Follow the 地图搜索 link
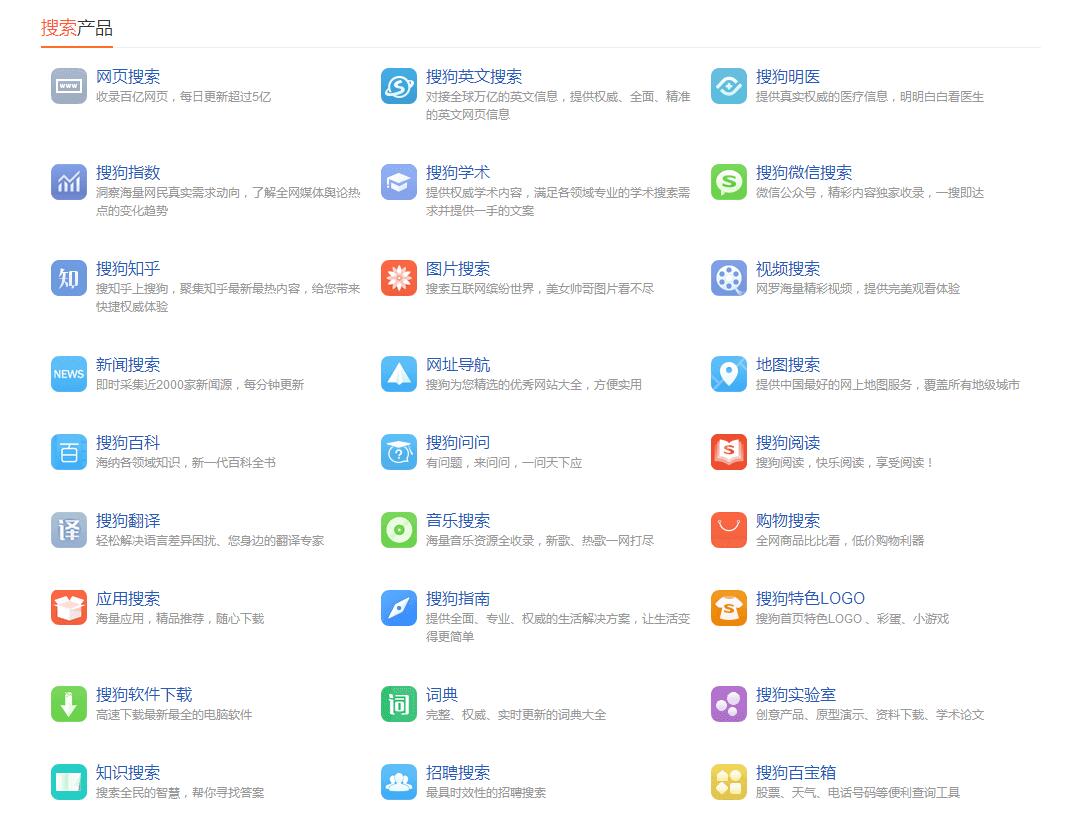This screenshot has width=1065, height=817. [788, 365]
